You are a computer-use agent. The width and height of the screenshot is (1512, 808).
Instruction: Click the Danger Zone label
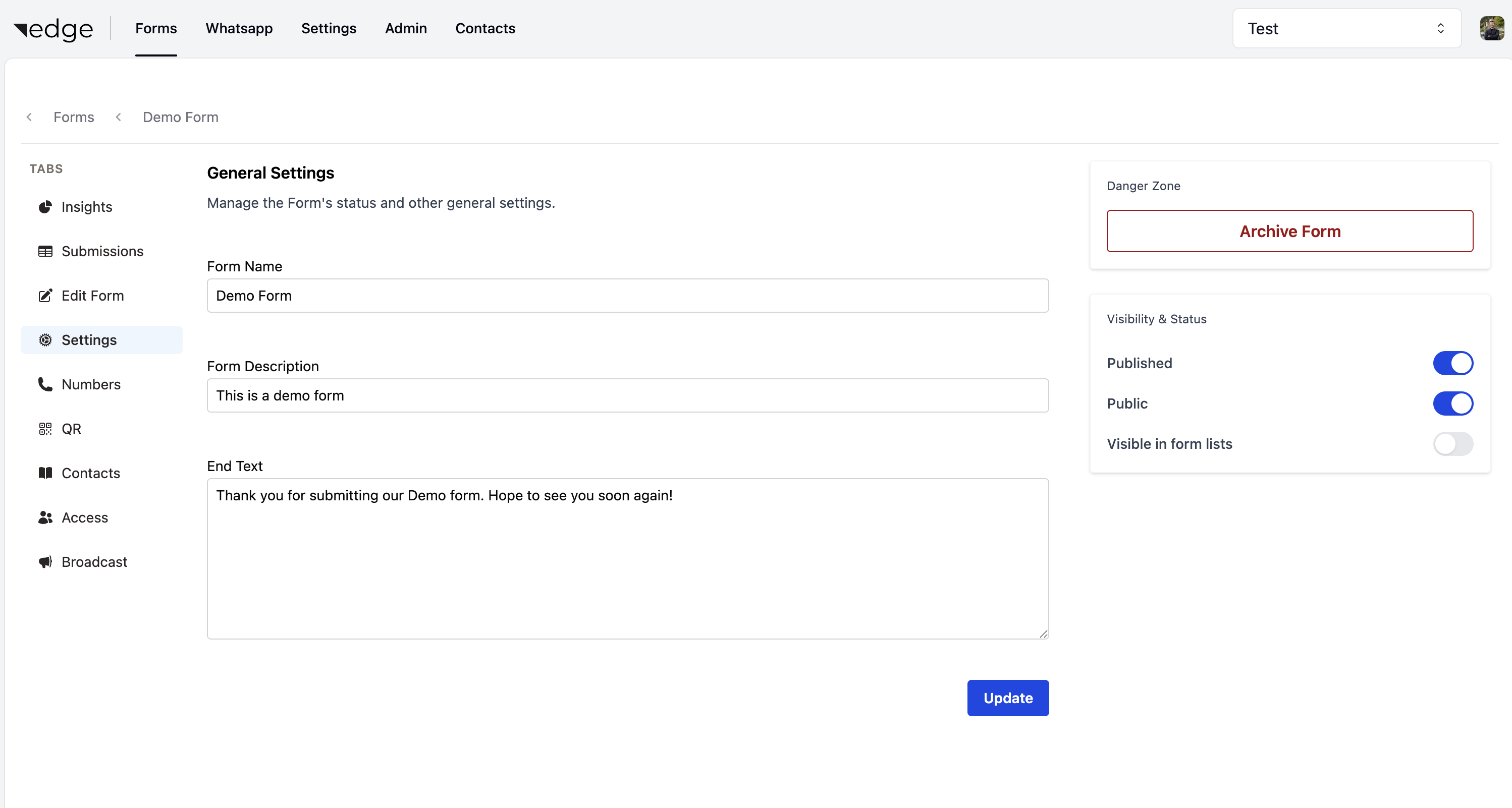[1144, 186]
